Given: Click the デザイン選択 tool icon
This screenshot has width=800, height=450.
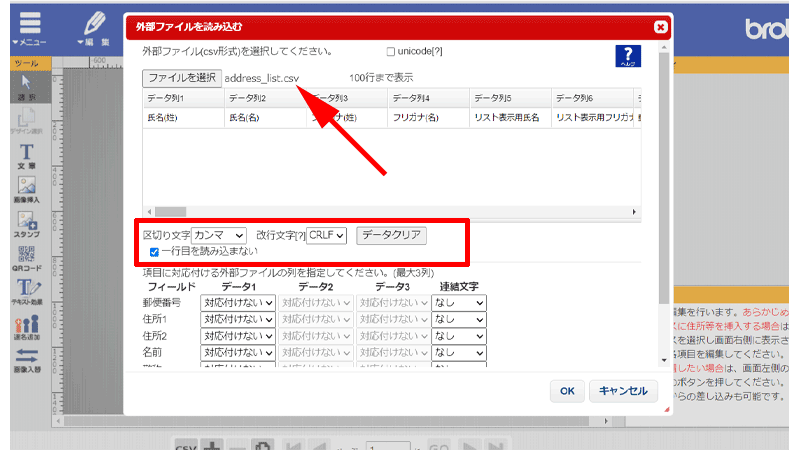Looking at the screenshot, I should [x=27, y=121].
